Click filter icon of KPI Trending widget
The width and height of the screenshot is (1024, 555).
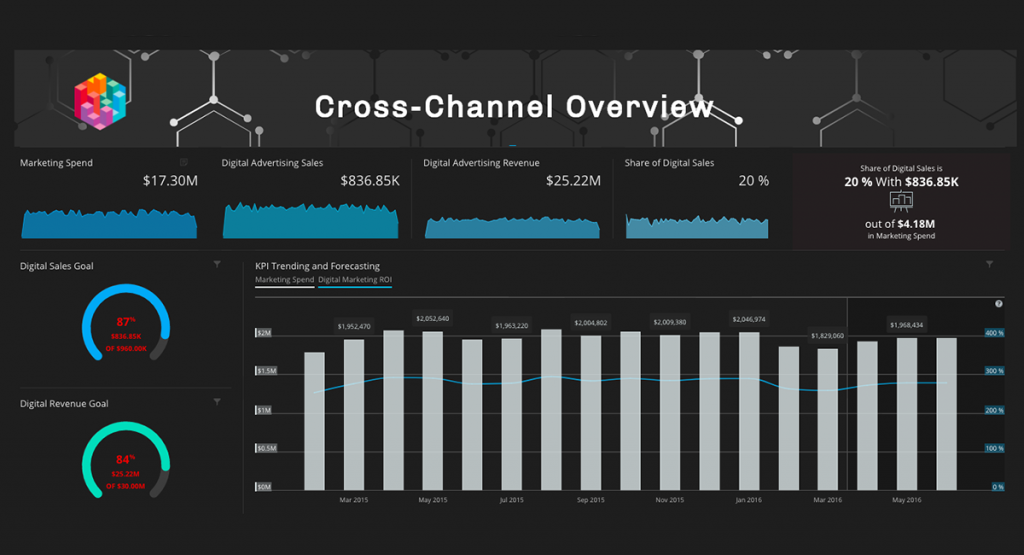click(989, 264)
